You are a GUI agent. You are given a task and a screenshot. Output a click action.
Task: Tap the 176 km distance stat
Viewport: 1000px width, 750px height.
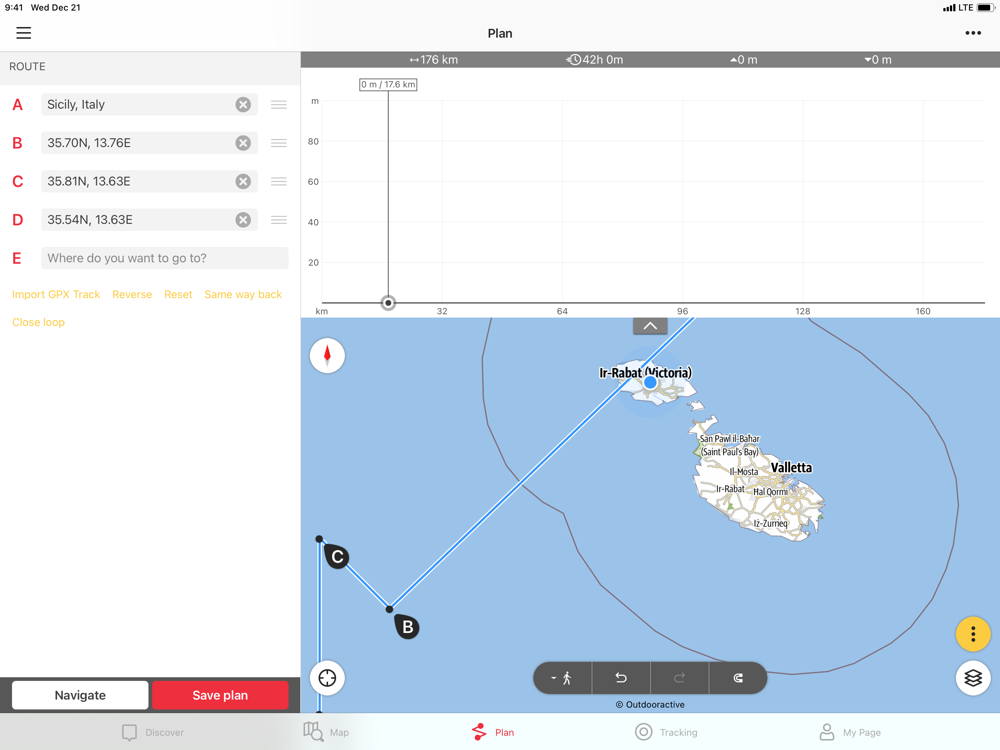(x=434, y=60)
